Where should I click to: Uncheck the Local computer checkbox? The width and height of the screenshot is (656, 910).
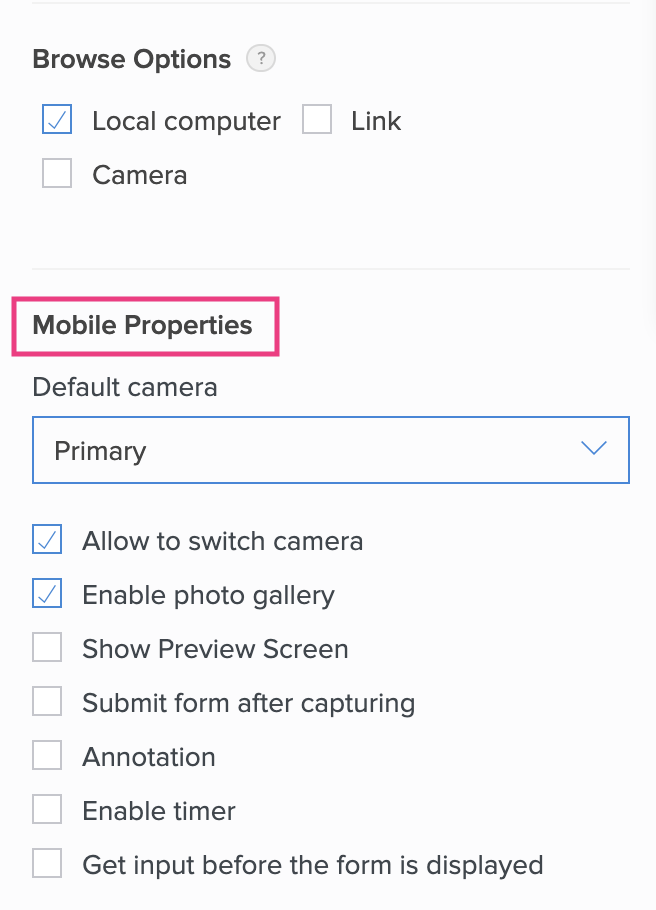click(57, 121)
